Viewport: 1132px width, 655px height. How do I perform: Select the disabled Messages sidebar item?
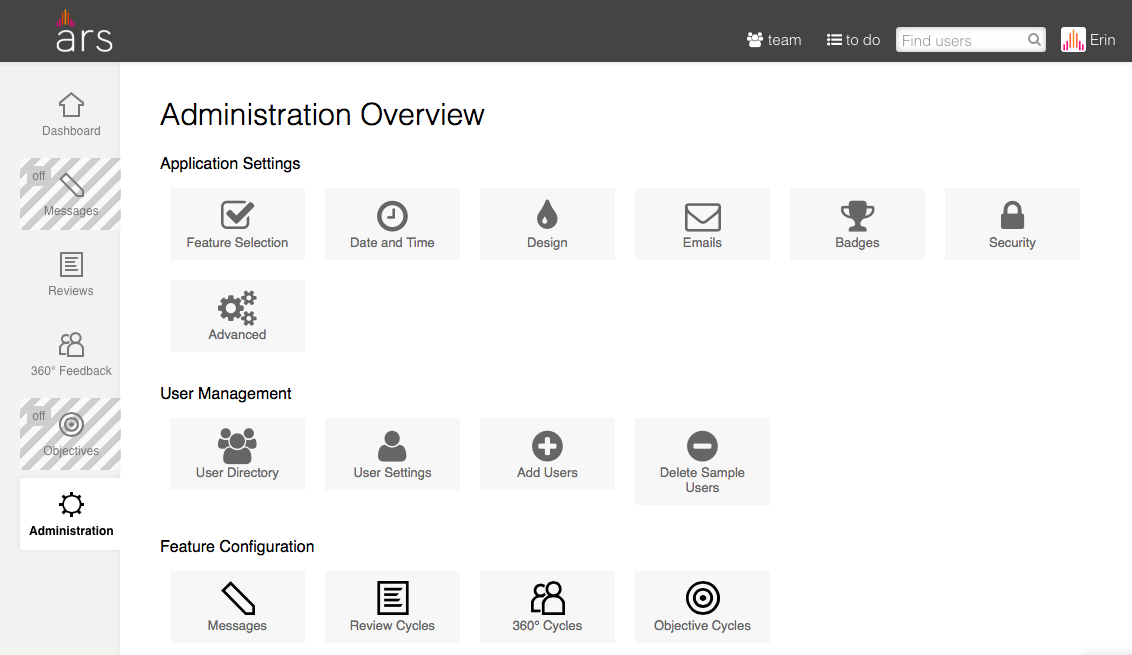click(x=71, y=194)
